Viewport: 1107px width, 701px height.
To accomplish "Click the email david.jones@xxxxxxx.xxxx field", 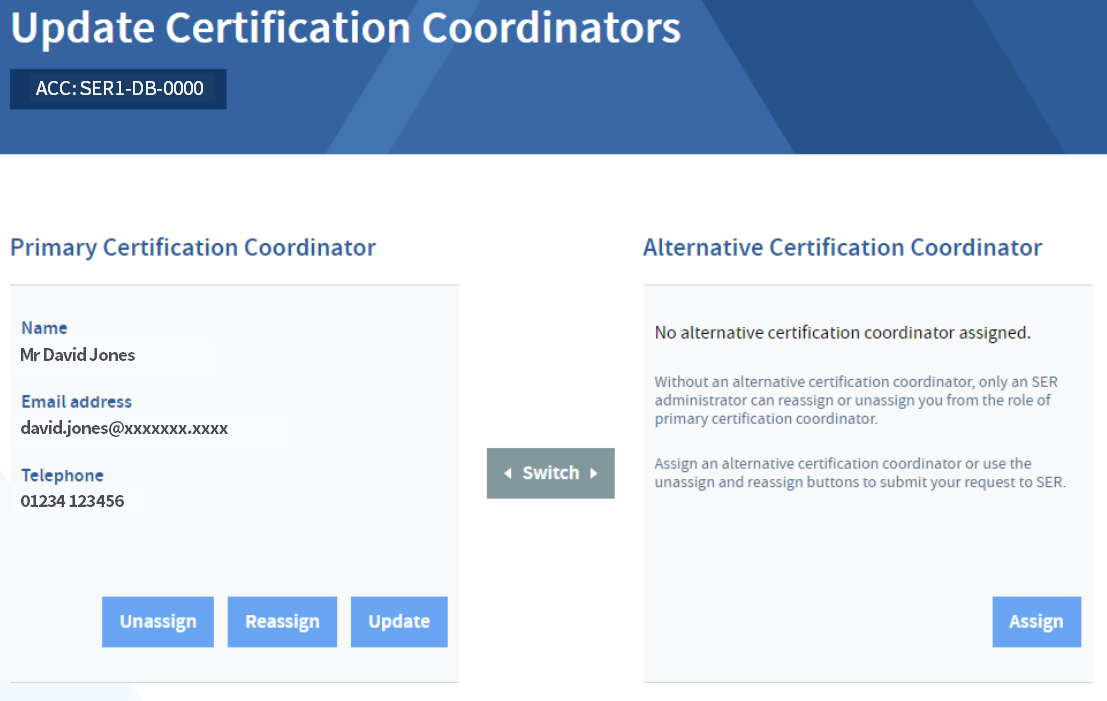I will (x=152, y=429).
